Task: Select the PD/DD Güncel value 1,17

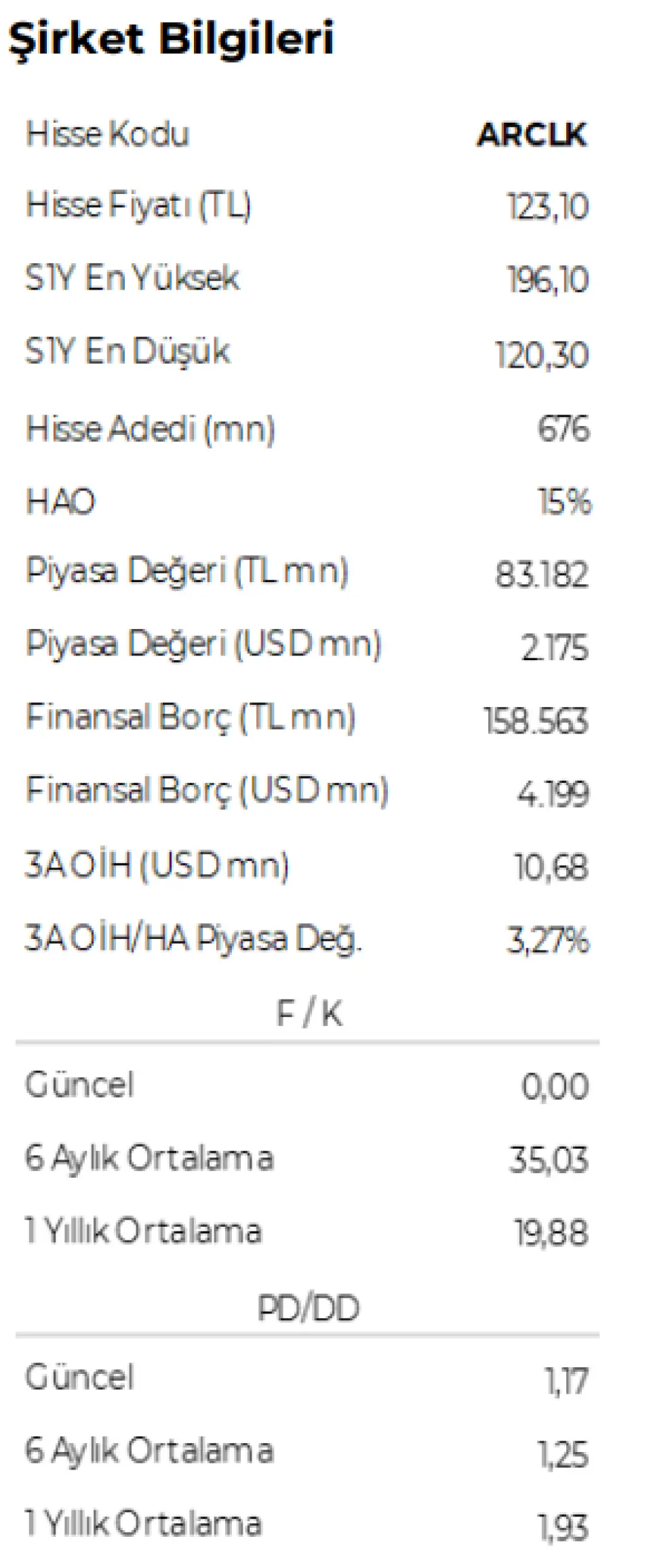Action: pyautogui.click(x=567, y=1382)
